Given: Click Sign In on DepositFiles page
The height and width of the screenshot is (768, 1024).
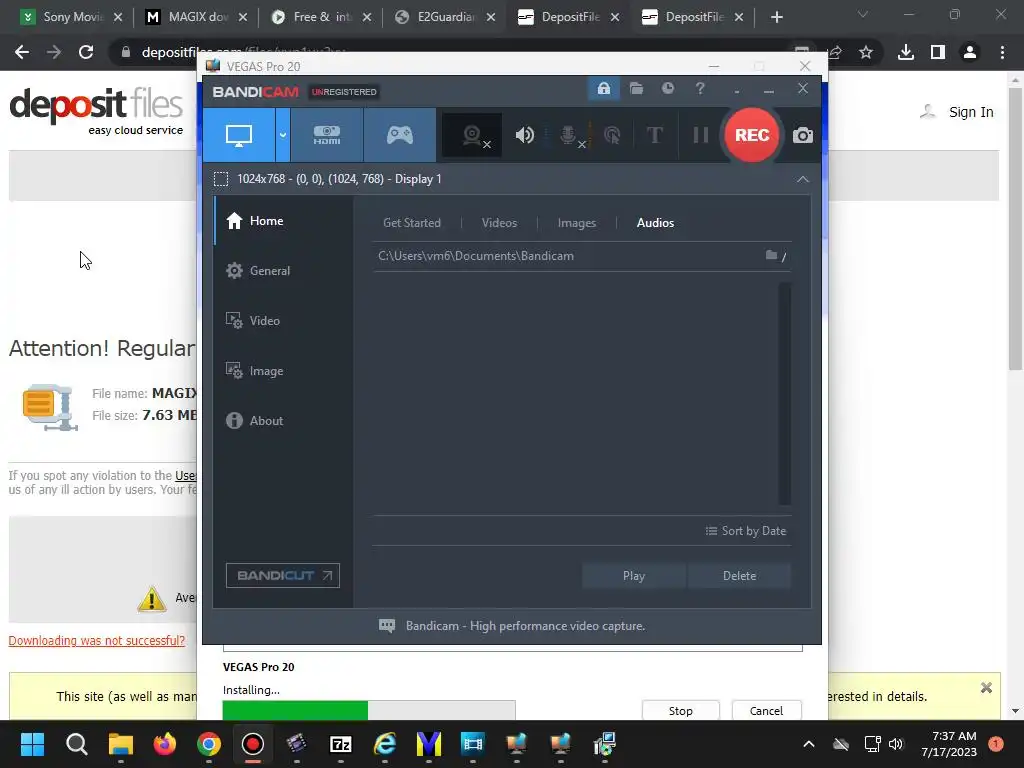Looking at the screenshot, I should 970,112.
